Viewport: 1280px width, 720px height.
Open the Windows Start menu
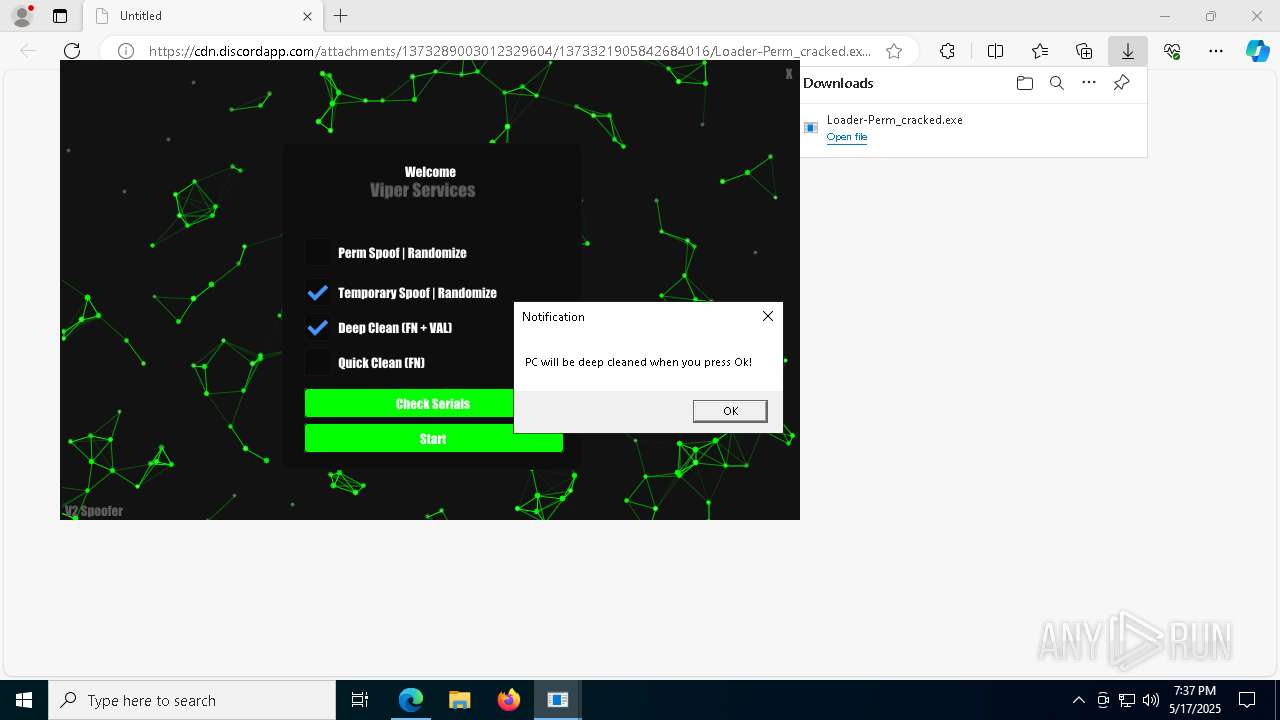click(24, 700)
